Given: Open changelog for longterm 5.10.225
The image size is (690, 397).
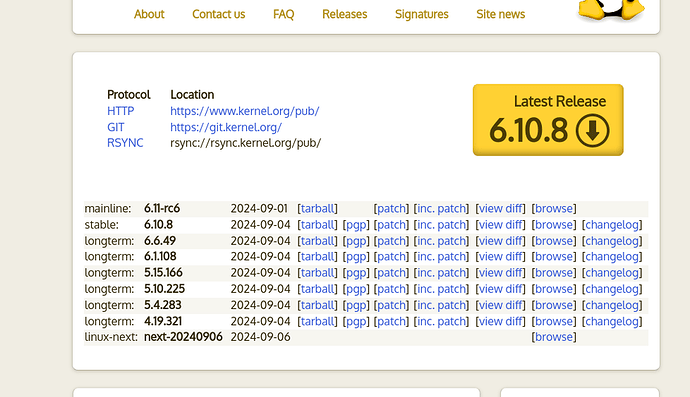Looking at the screenshot, I should (612, 289).
